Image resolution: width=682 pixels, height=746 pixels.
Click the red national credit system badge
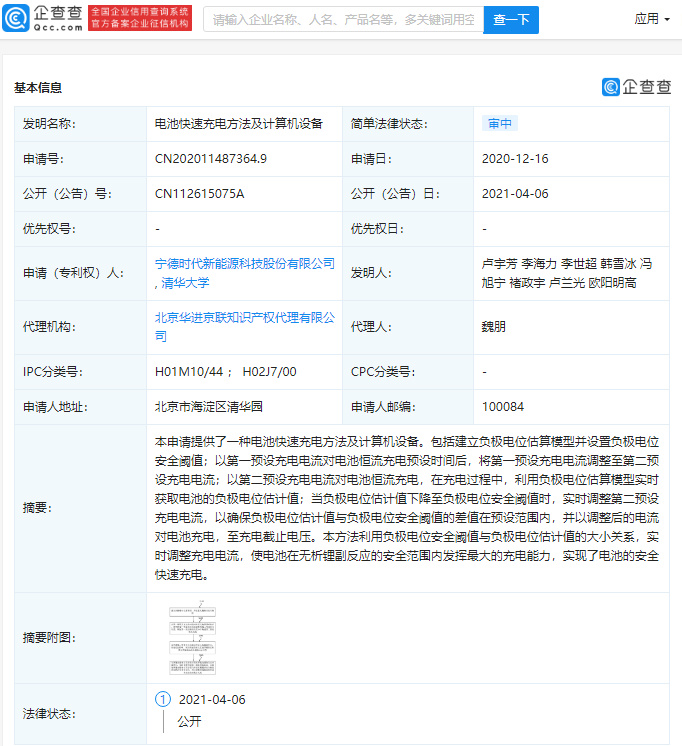[140, 18]
